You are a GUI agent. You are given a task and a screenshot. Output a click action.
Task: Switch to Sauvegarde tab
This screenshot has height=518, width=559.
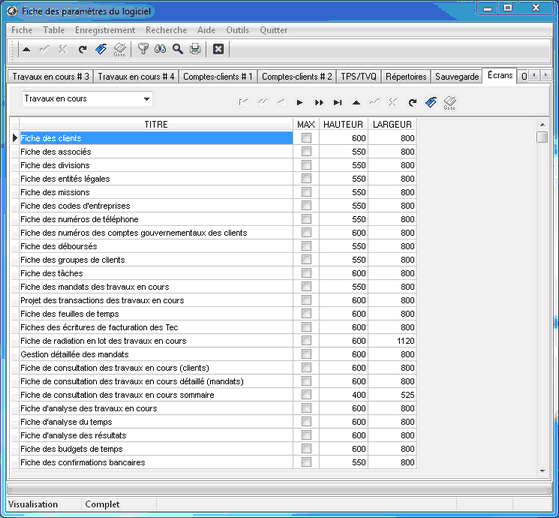457,77
